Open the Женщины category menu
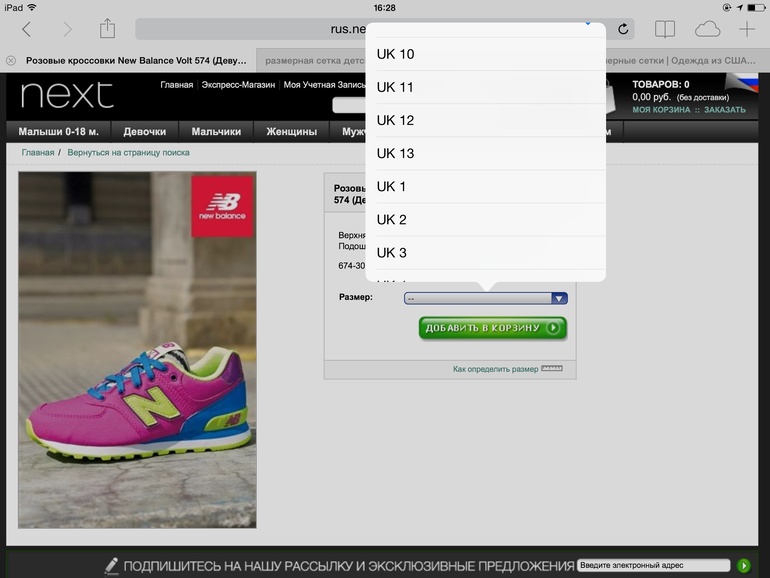Screen dimensions: 770x578 291,131
